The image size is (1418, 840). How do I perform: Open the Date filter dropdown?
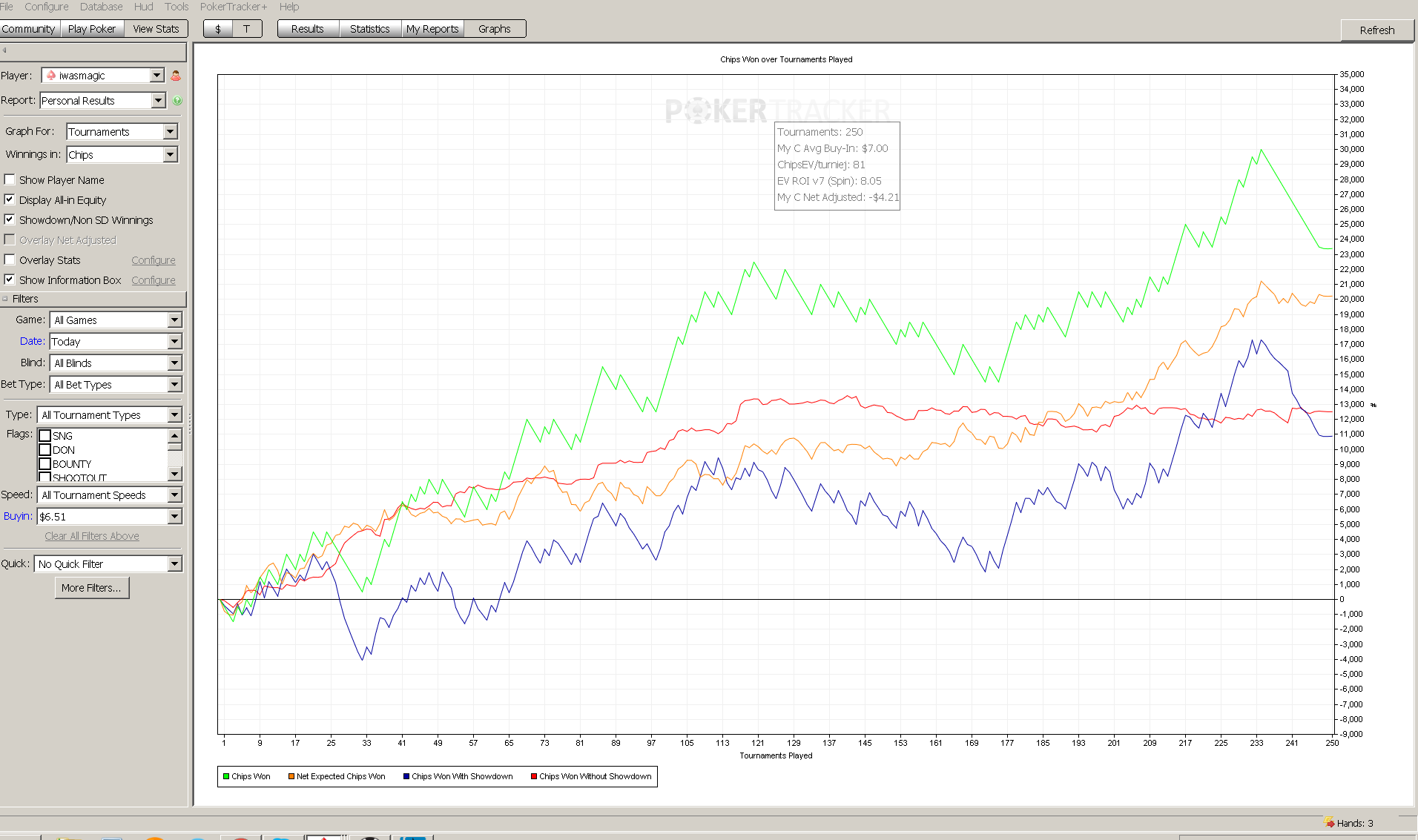(174, 342)
